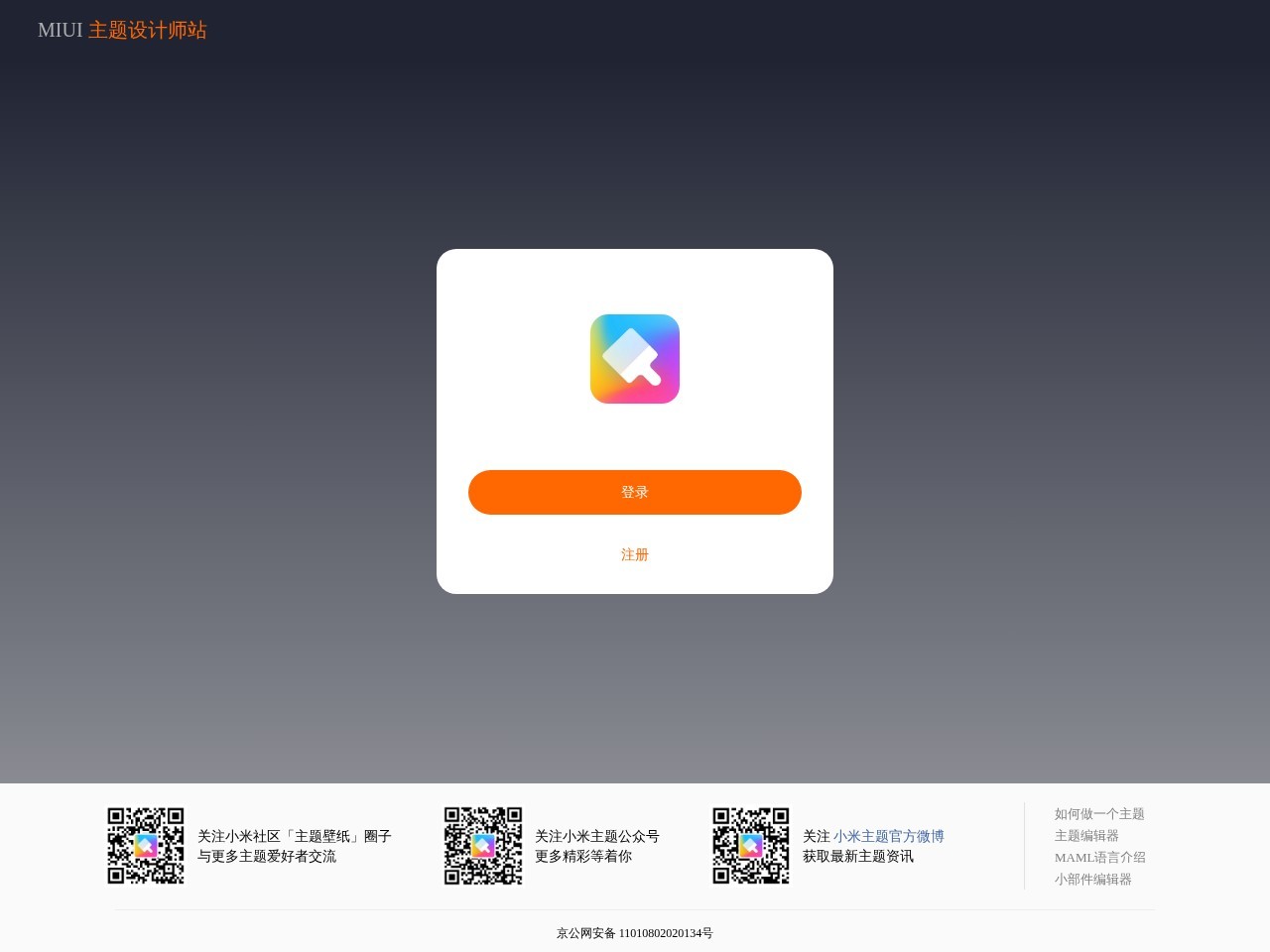
Task: Click the text 关注小米社区「主题壁纸」圈子
Action: (295, 836)
